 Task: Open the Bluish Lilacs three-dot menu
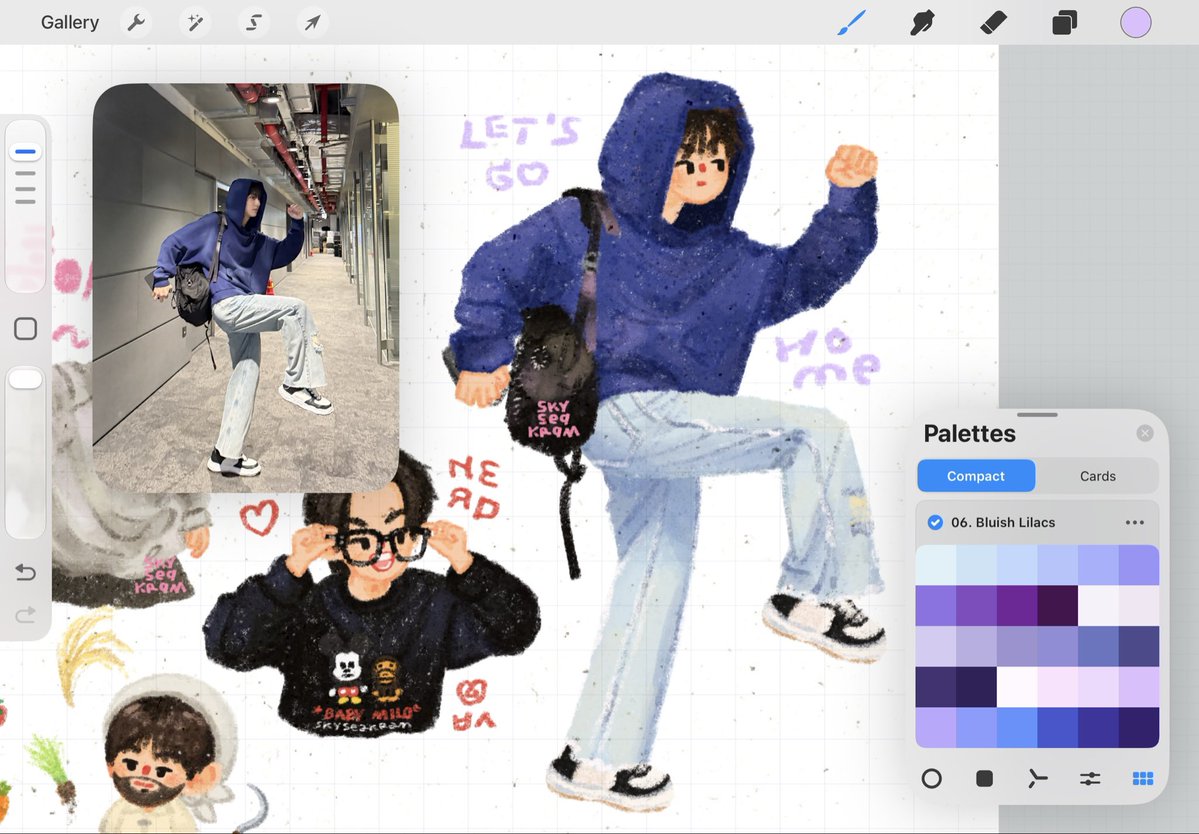point(1135,522)
